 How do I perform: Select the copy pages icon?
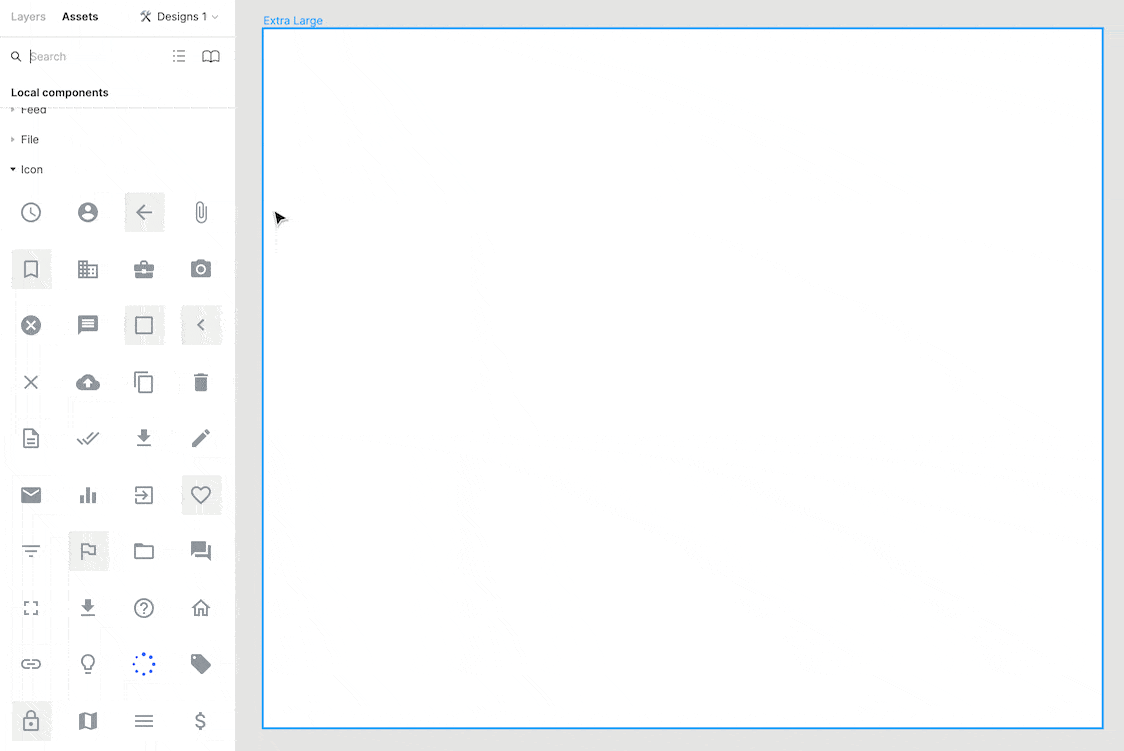coord(144,382)
